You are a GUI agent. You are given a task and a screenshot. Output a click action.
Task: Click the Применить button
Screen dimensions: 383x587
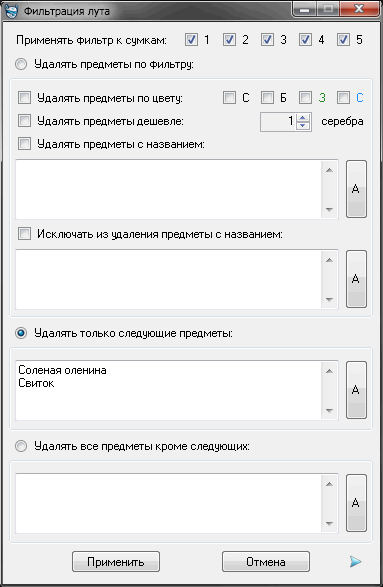(116, 562)
